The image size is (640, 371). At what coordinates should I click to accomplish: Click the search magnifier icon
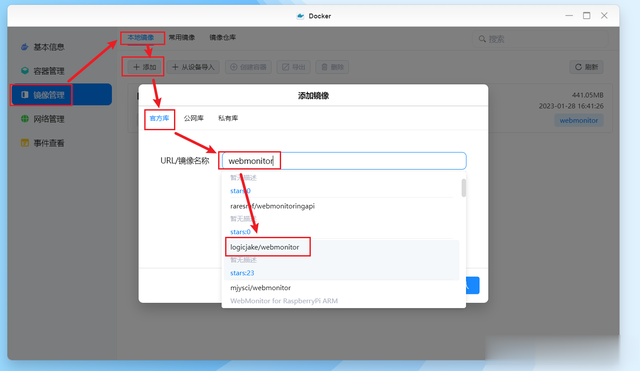click(482, 39)
